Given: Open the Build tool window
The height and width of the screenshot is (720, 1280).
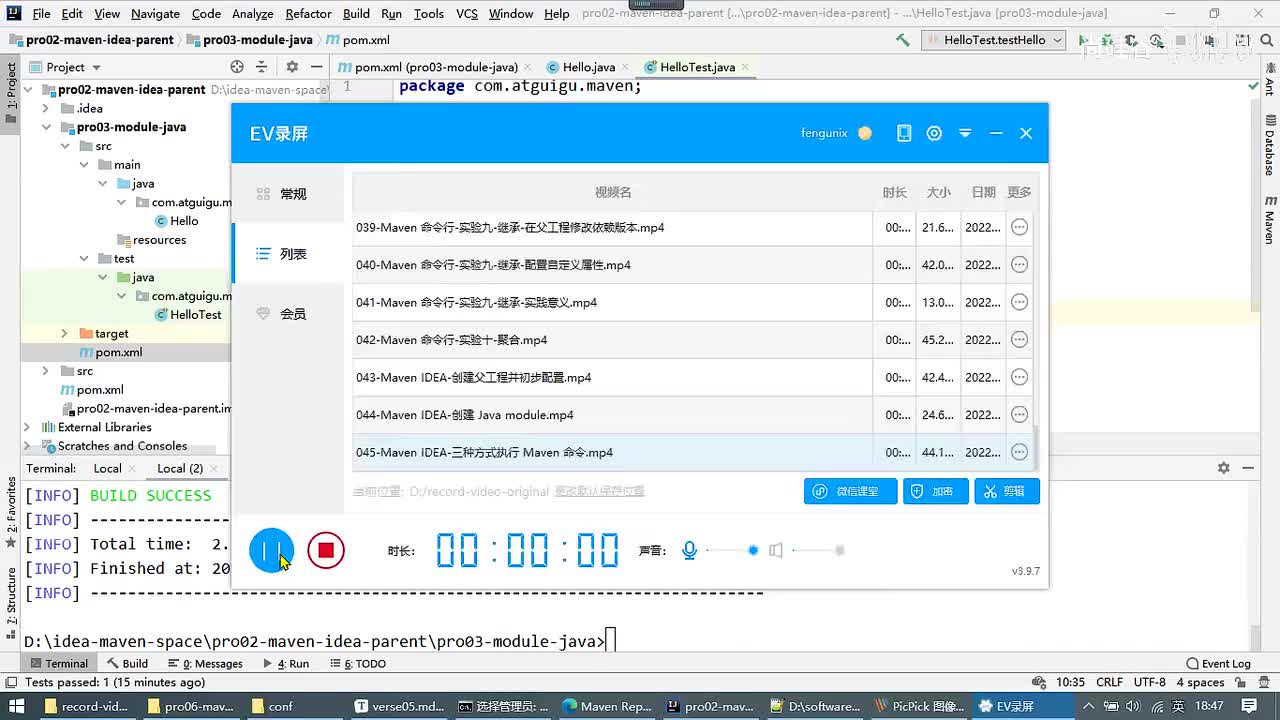Looking at the screenshot, I should tap(127, 663).
